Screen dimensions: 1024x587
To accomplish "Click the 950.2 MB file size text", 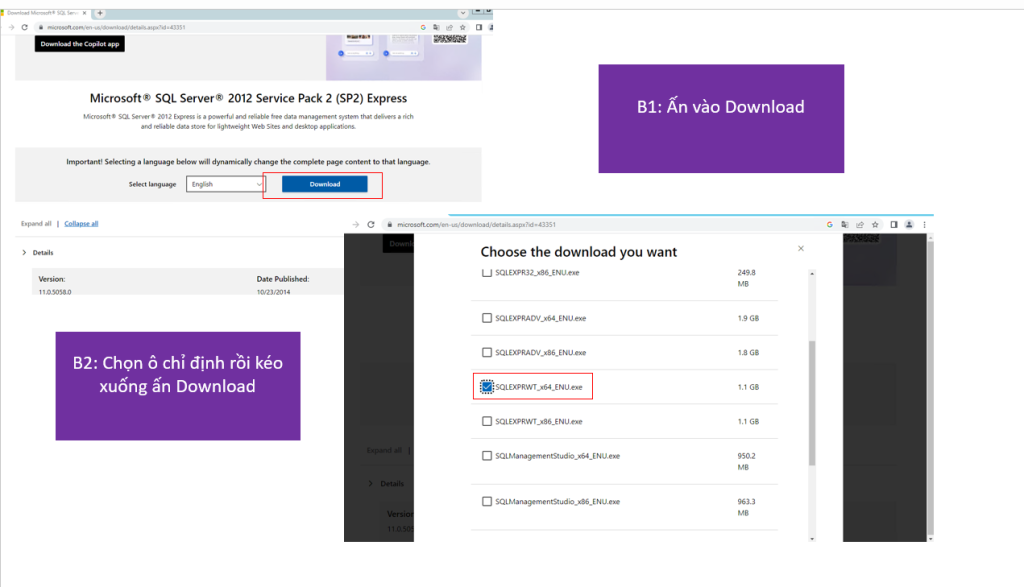I will (x=746, y=462).
